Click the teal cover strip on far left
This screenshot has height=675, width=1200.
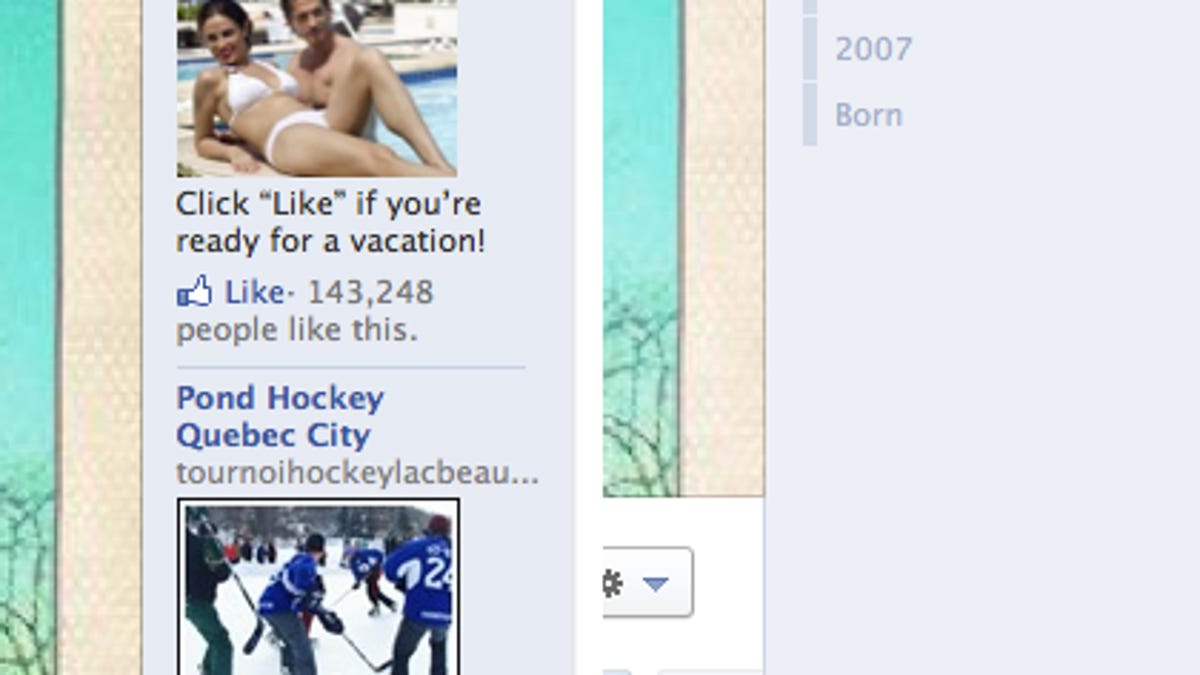(x=28, y=337)
